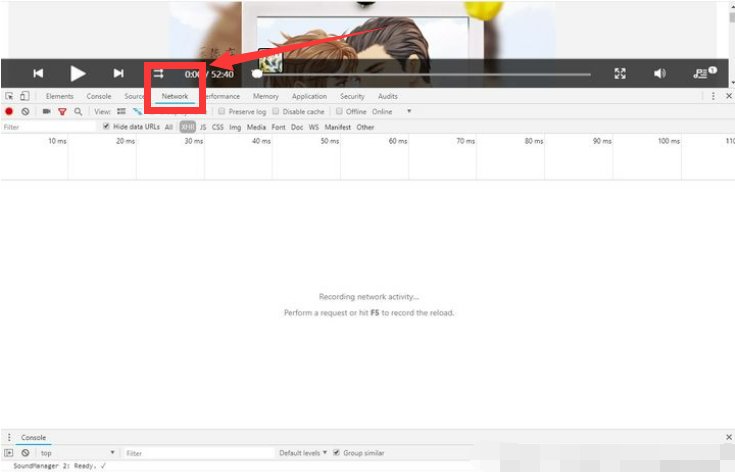Toggle the waterfall overview icon
The height and width of the screenshot is (472, 735).
(137, 112)
